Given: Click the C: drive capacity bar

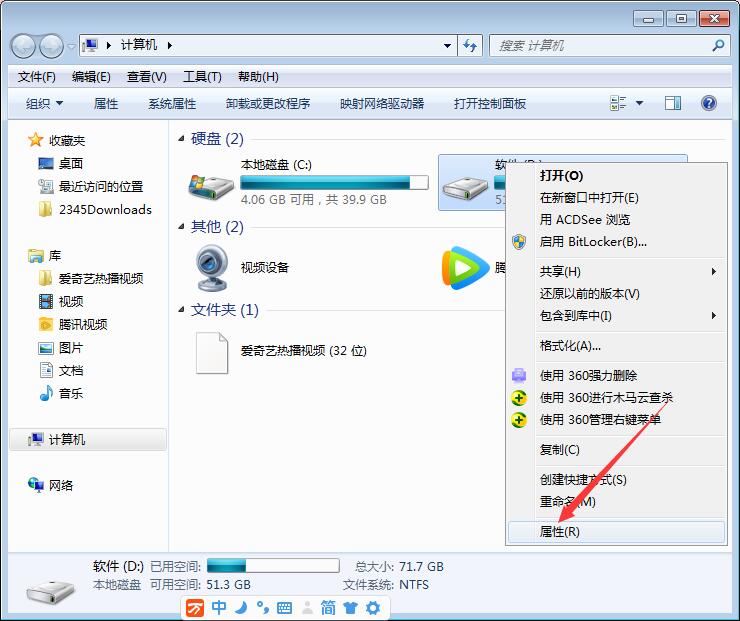Looking at the screenshot, I should pyautogui.click(x=334, y=183).
